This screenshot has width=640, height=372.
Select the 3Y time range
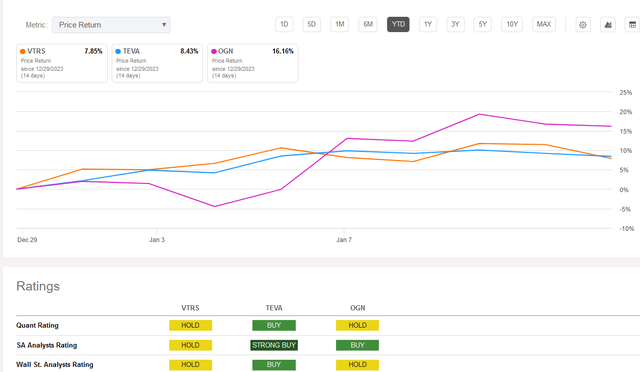point(455,25)
